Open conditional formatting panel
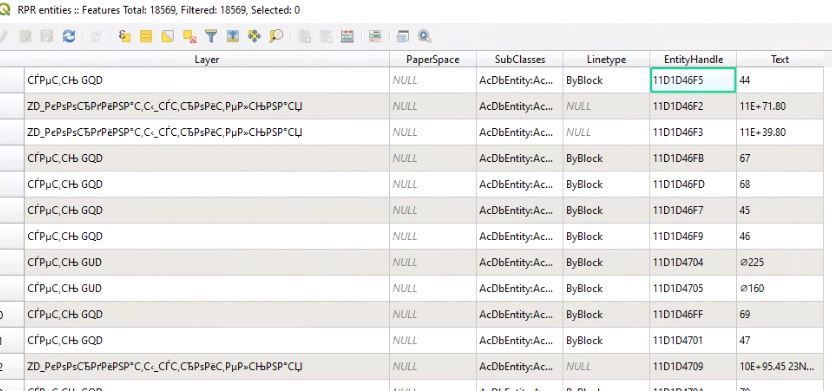The image size is (832, 391). (x=375, y=36)
